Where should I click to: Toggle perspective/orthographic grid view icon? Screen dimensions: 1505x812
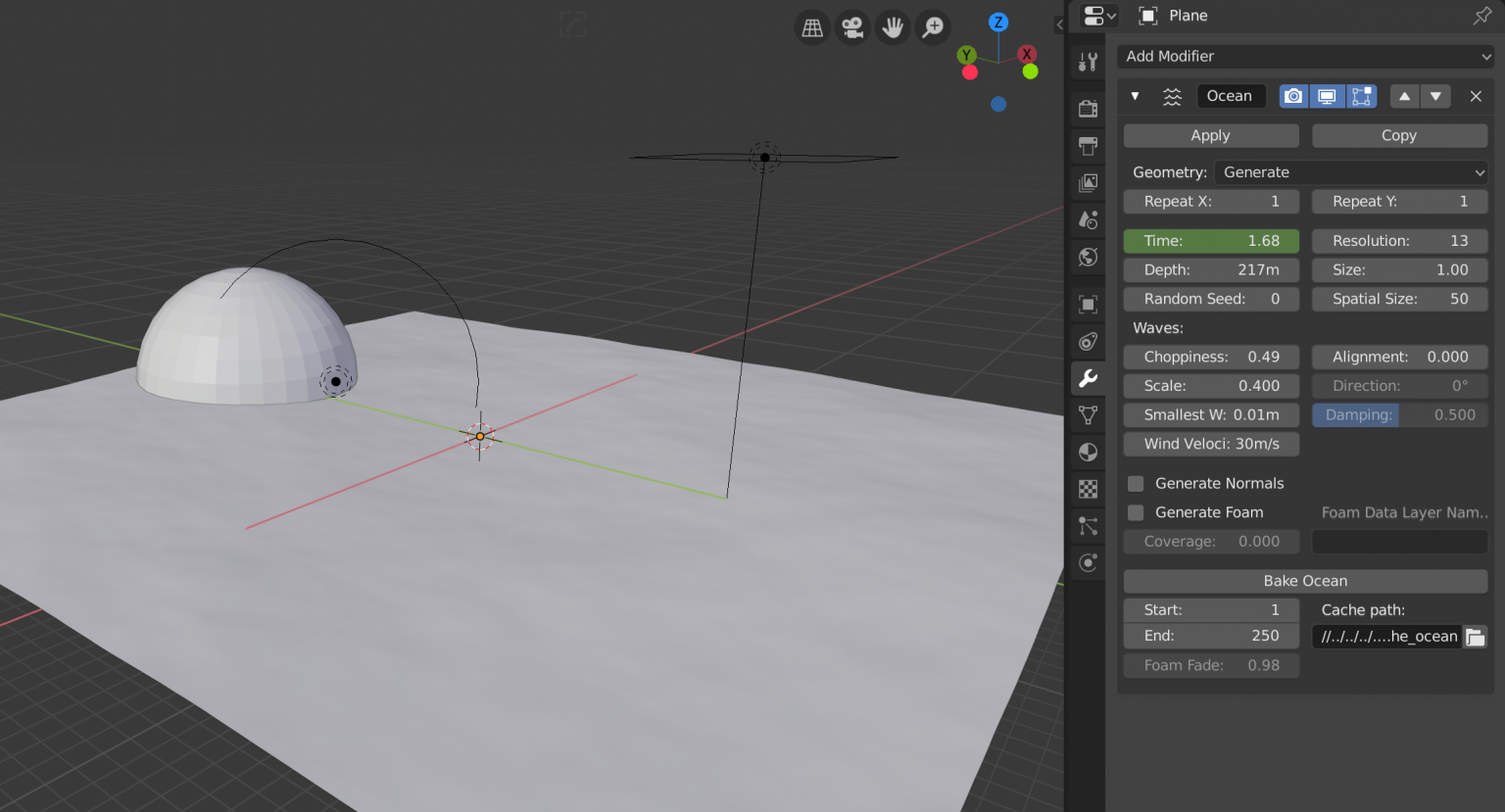[812, 28]
